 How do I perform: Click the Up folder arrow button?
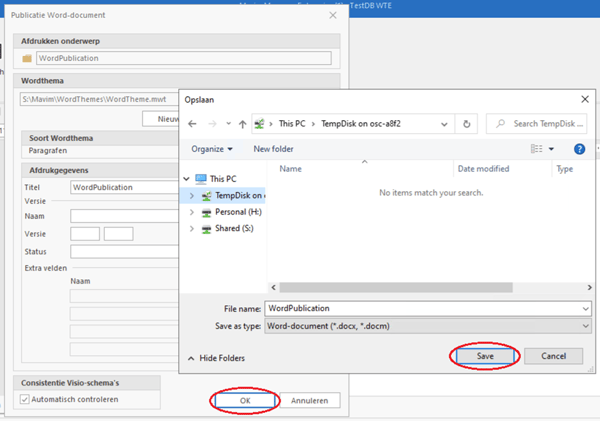242,124
